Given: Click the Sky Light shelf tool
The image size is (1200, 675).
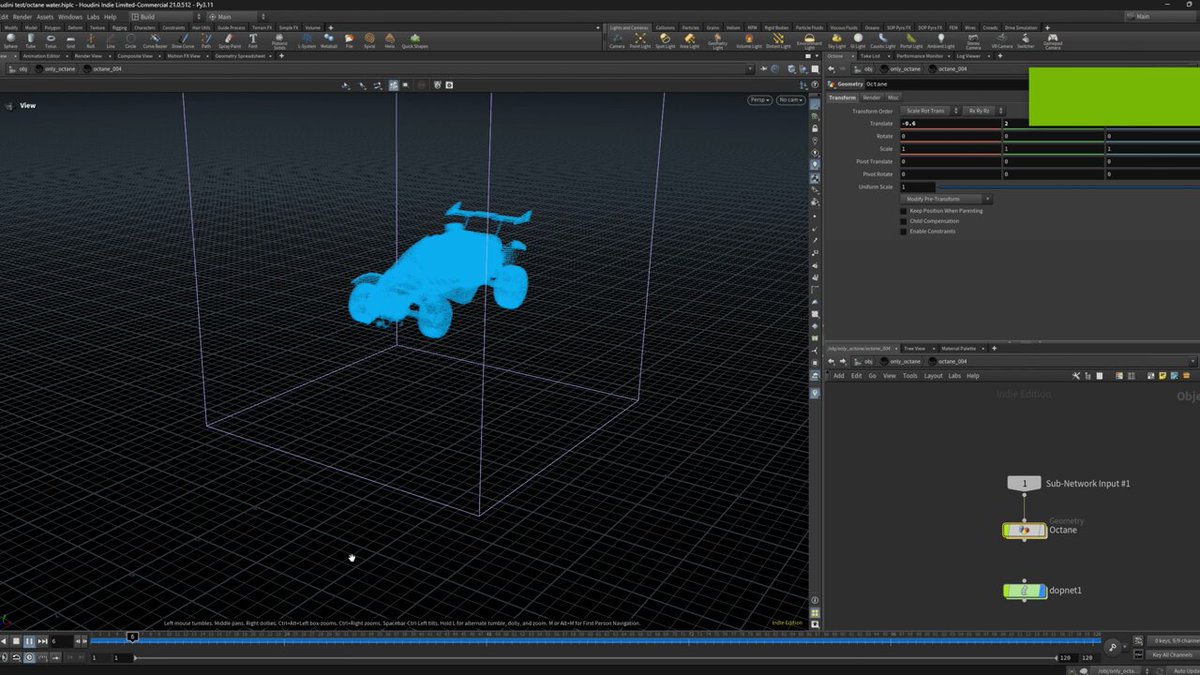Looking at the screenshot, I should tap(838, 40).
